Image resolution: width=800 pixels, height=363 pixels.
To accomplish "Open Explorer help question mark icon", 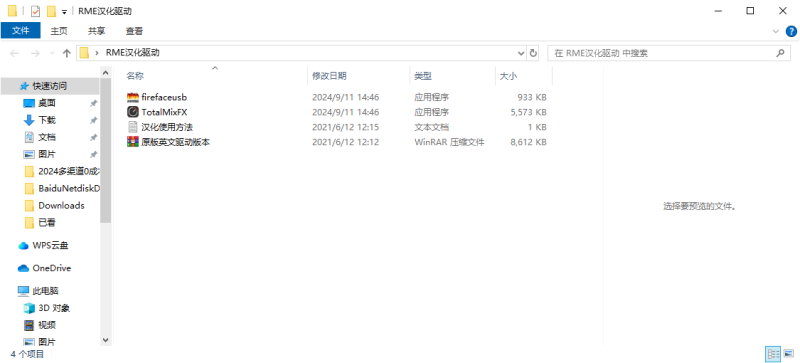I will (x=790, y=31).
